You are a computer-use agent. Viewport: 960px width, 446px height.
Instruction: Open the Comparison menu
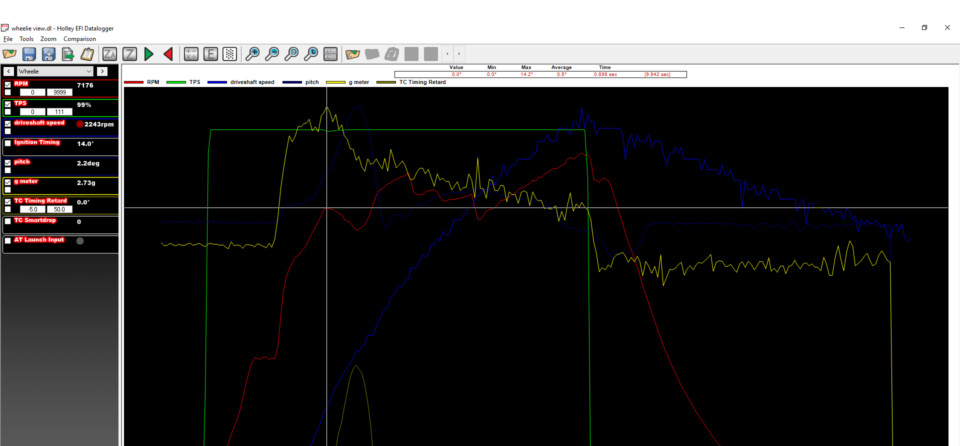pos(80,39)
